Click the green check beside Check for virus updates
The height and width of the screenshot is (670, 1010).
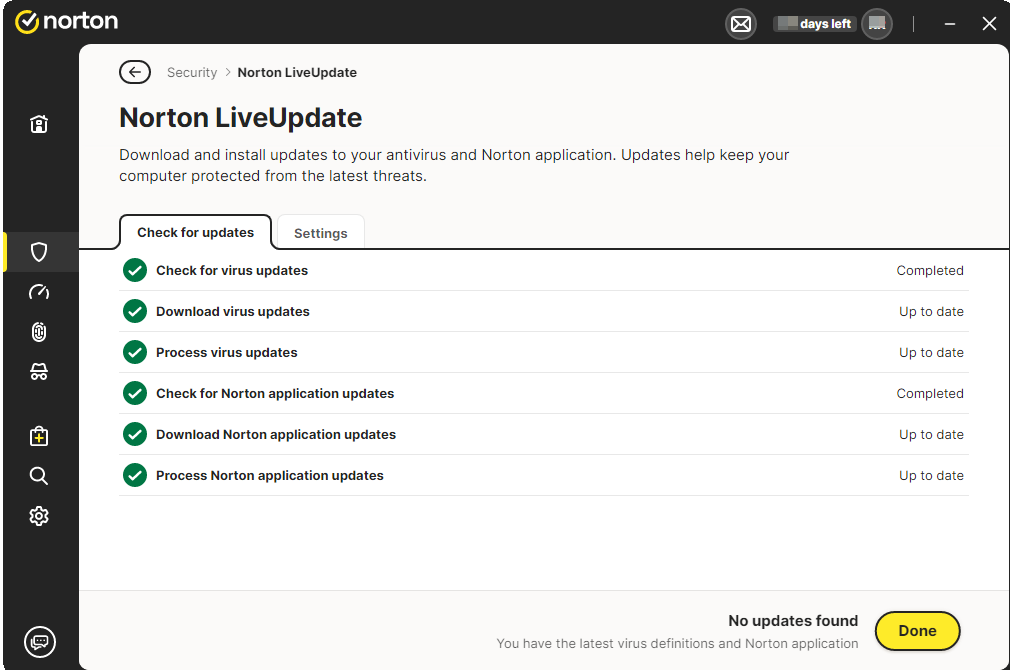tap(135, 271)
